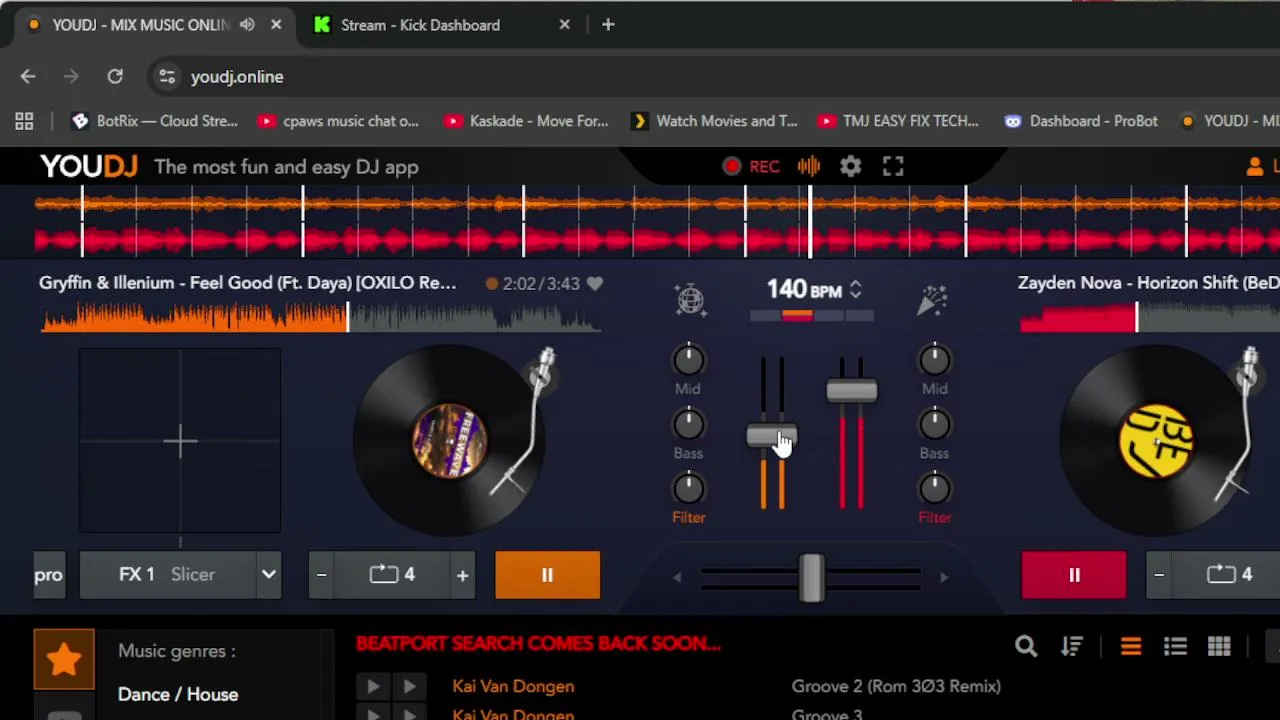Seek in the right deck red track waveform
Image resolution: width=1280 pixels, height=720 pixels.
coord(1150,318)
